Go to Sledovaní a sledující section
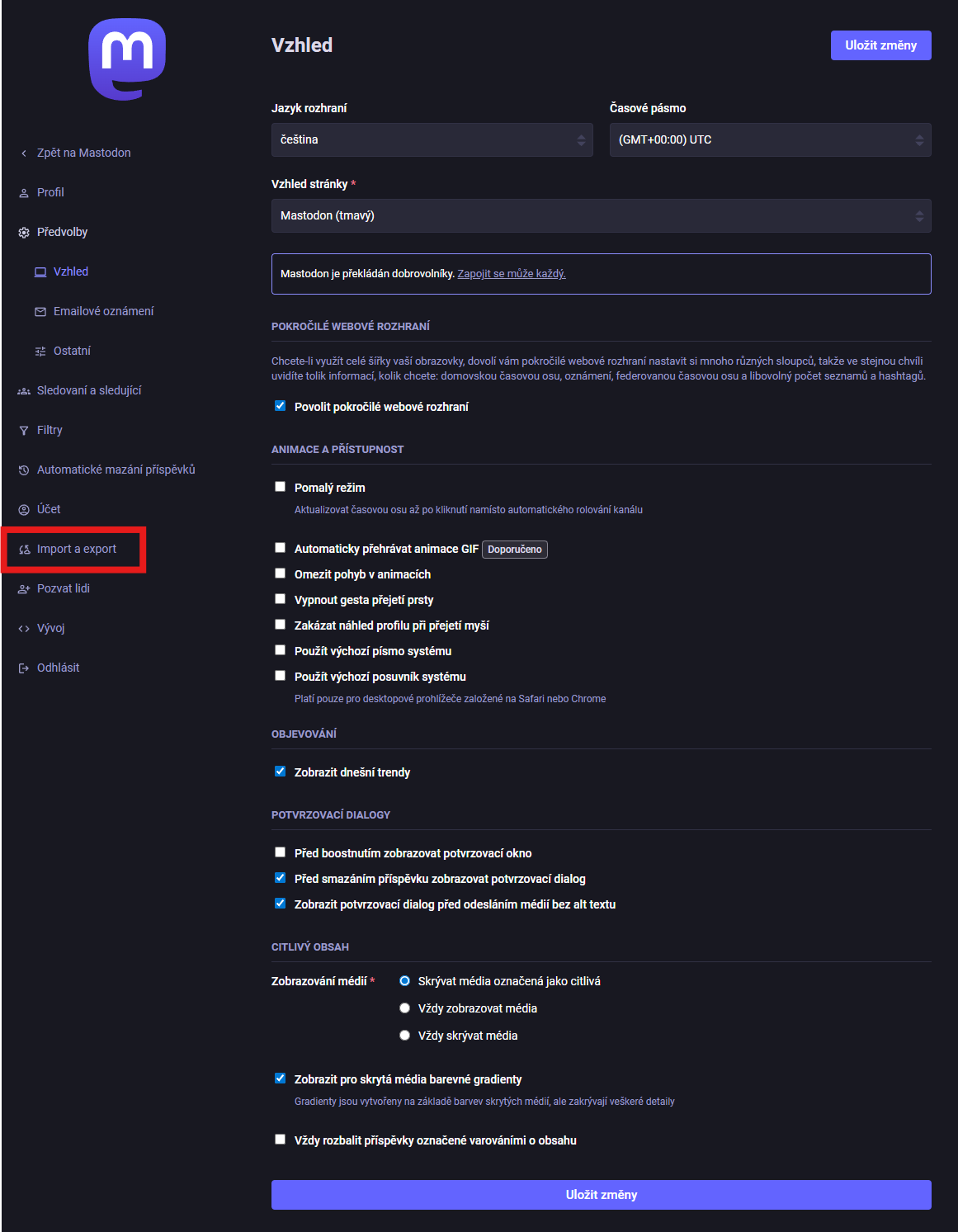This screenshot has height=1232, width=958. [x=89, y=391]
